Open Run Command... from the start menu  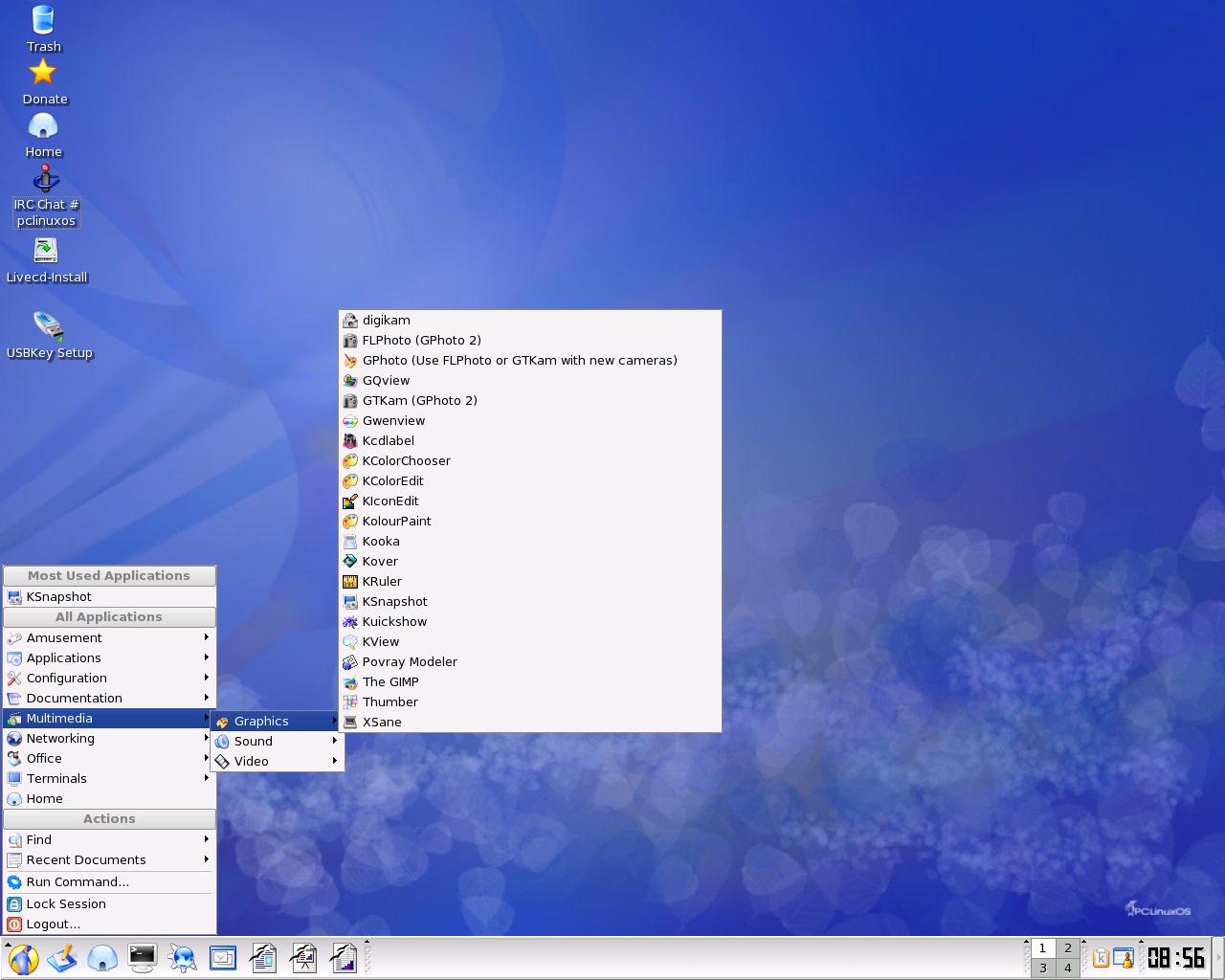(x=109, y=882)
